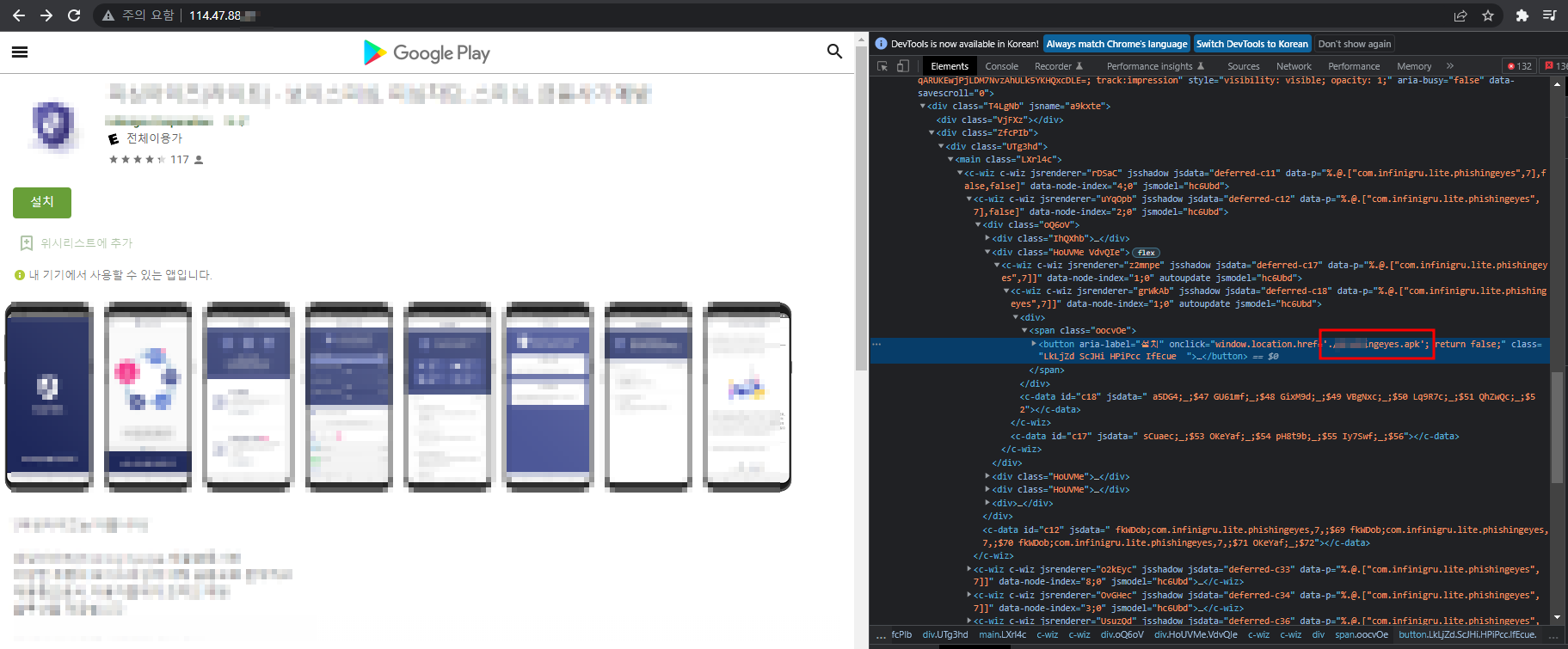Open the Google Play hamburger menu

20,52
